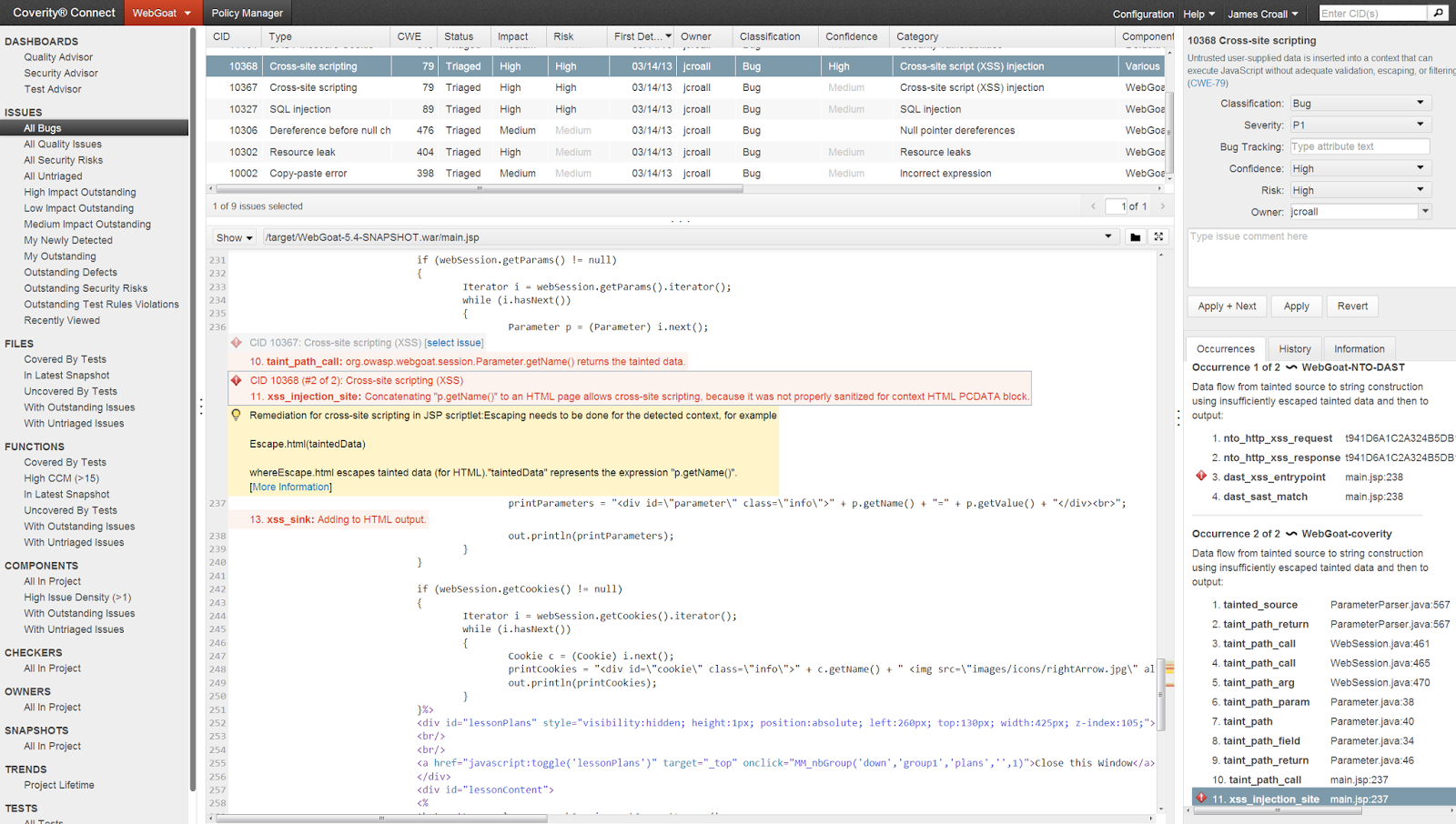Click the page number field in pagination
Screen dimensions: 1456x824
pyautogui.click(x=1117, y=206)
